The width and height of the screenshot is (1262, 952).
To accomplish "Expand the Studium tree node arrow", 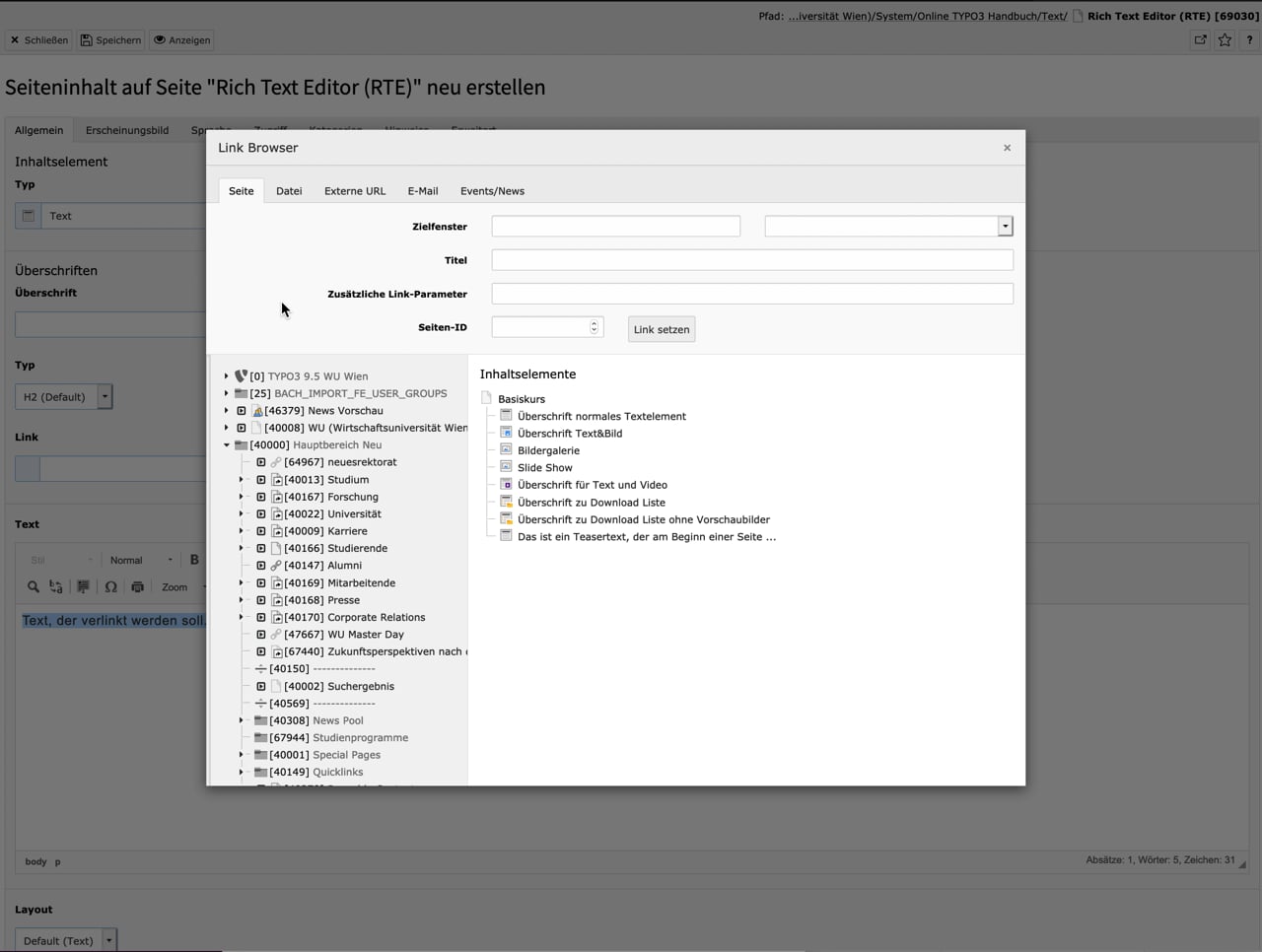I will click(x=242, y=479).
